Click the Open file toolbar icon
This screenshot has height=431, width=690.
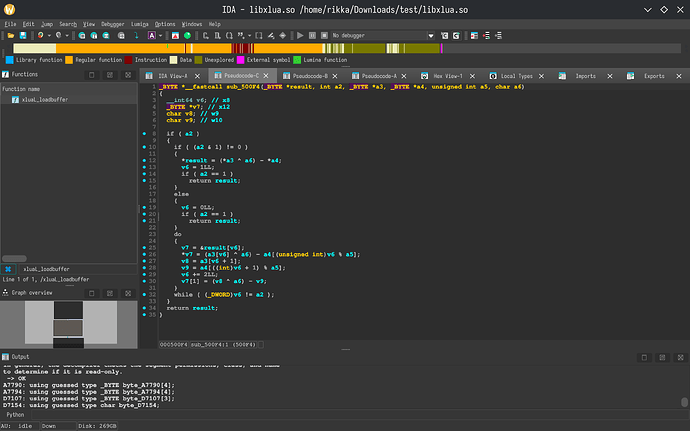(10, 35)
